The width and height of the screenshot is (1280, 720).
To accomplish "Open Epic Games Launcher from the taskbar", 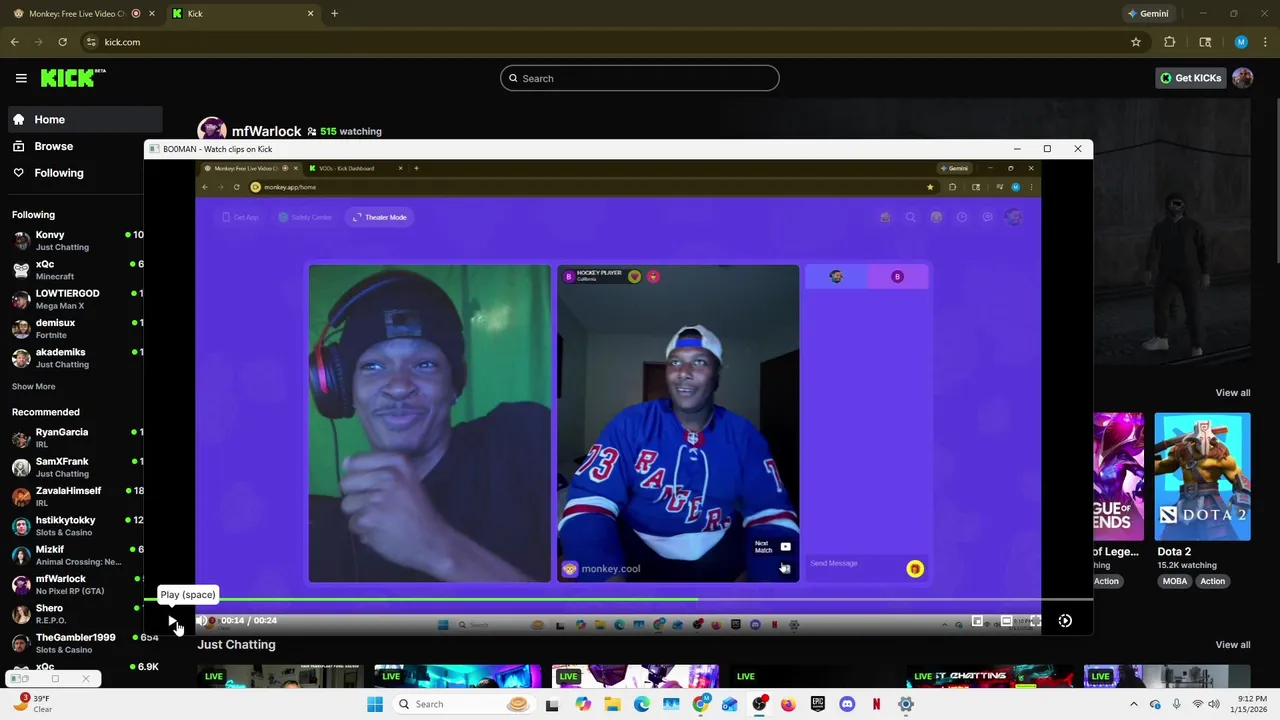I will 818,704.
